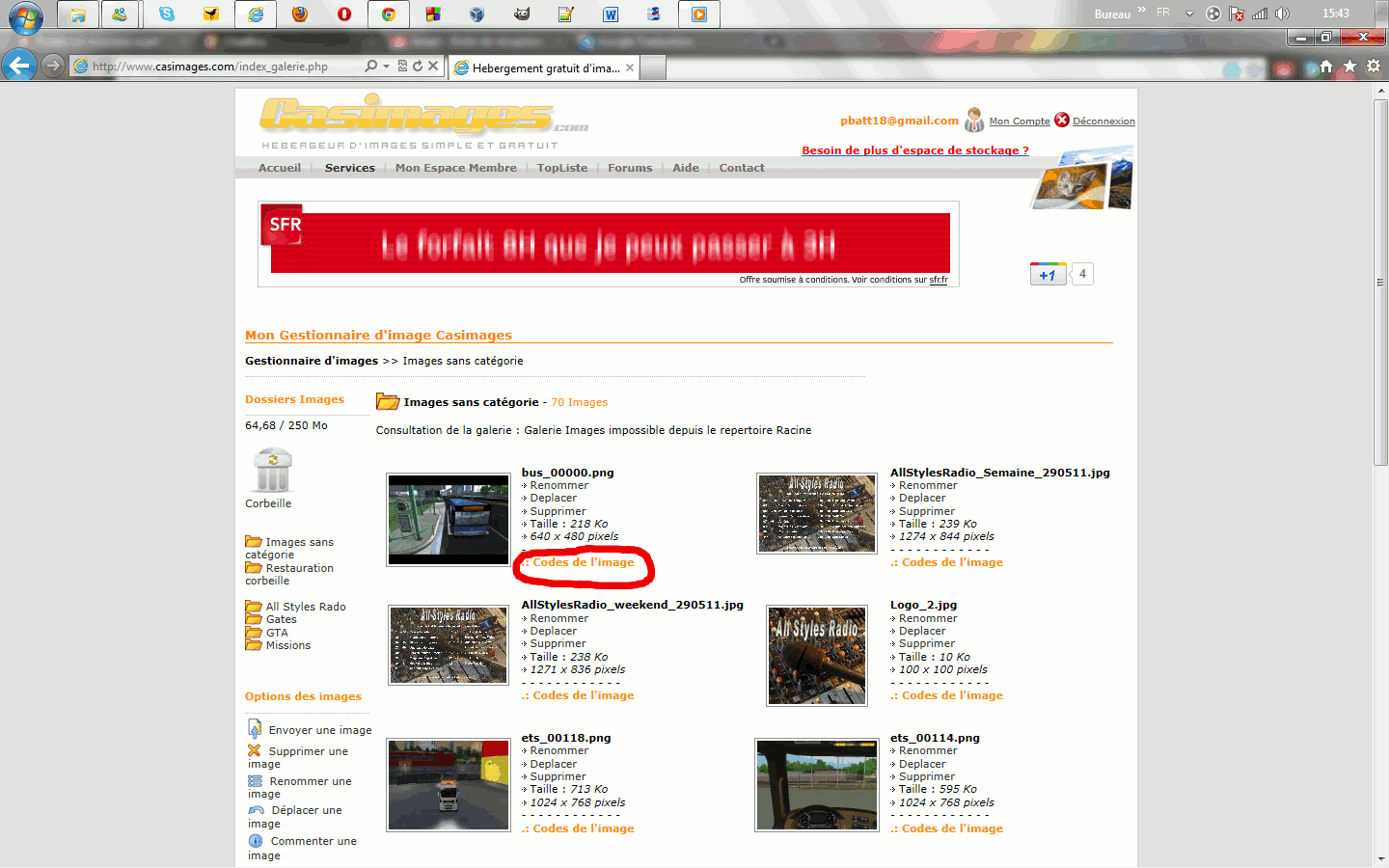
Task: Open Opera from the taskbar
Action: click(x=344, y=14)
